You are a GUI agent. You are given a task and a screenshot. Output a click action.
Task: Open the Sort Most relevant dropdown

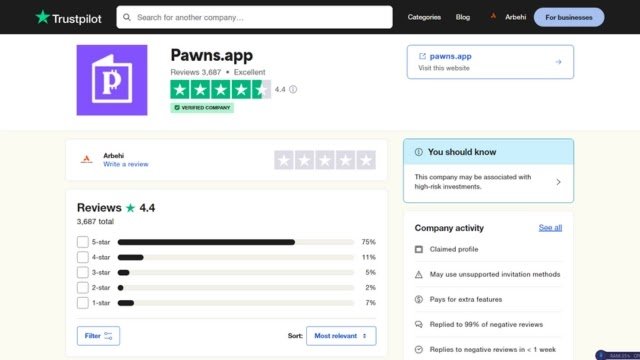[341, 336]
